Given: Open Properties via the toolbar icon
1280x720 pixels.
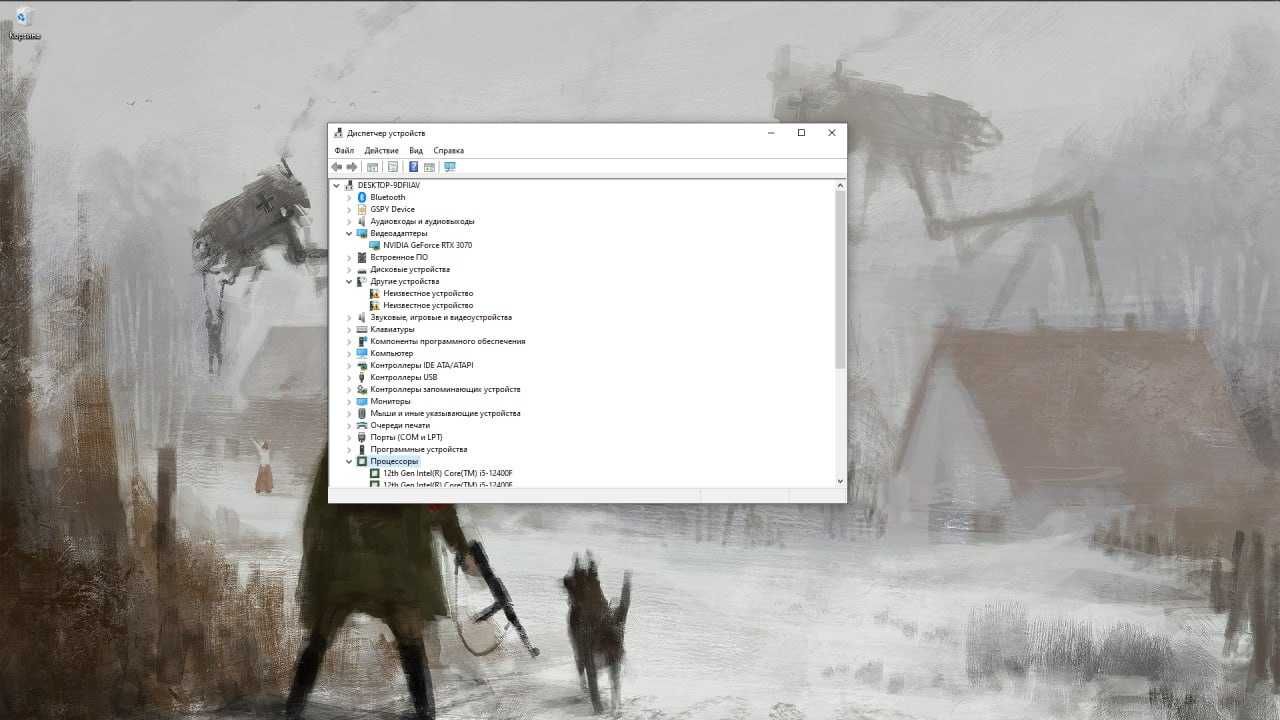Looking at the screenshot, I should (393, 167).
